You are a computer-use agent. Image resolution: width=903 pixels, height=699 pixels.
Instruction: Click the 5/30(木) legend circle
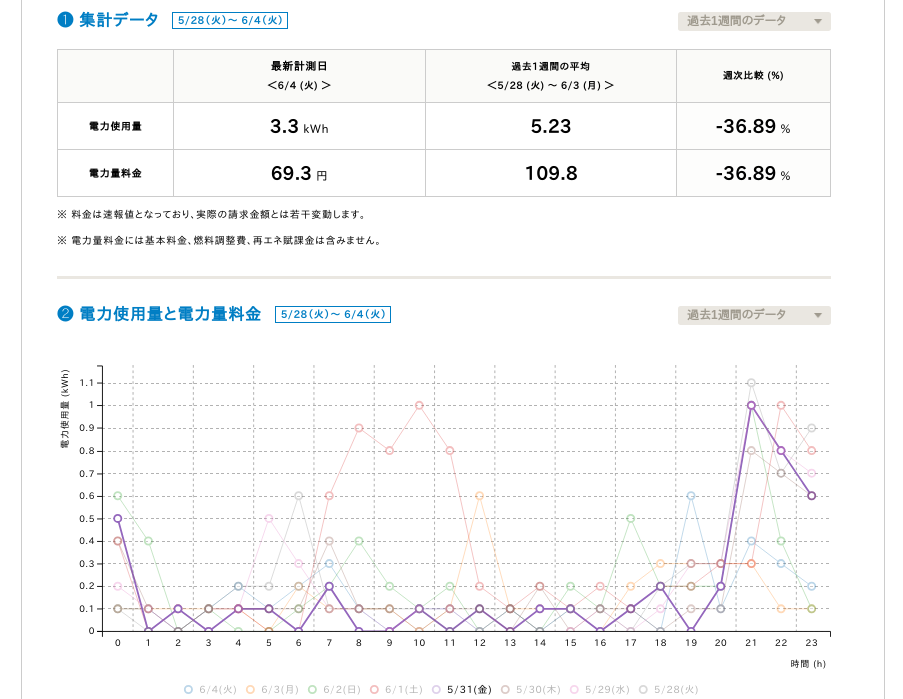[508, 689]
